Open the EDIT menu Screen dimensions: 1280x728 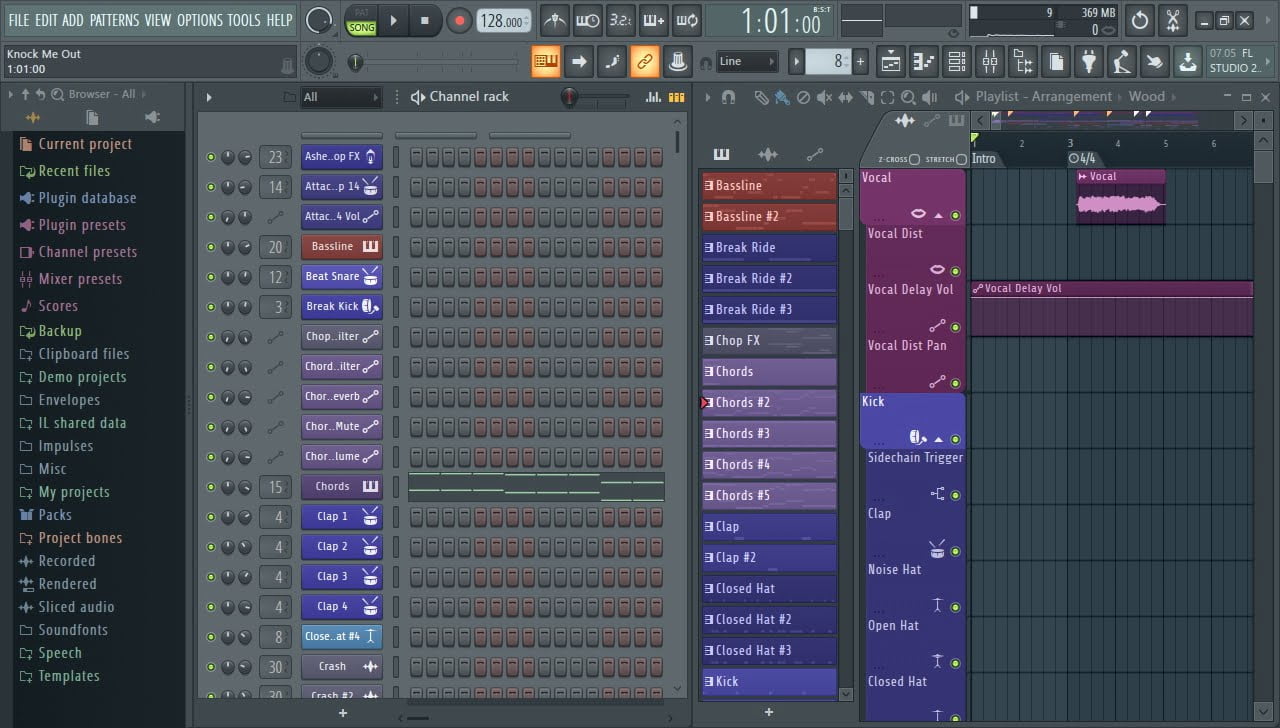point(46,20)
